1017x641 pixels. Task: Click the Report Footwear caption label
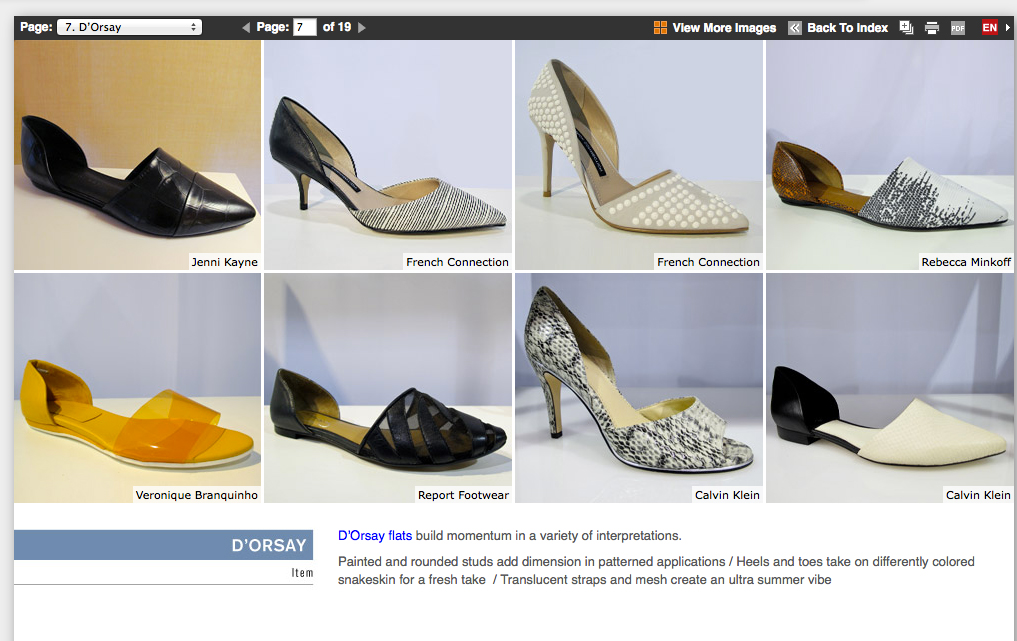pyautogui.click(x=463, y=494)
